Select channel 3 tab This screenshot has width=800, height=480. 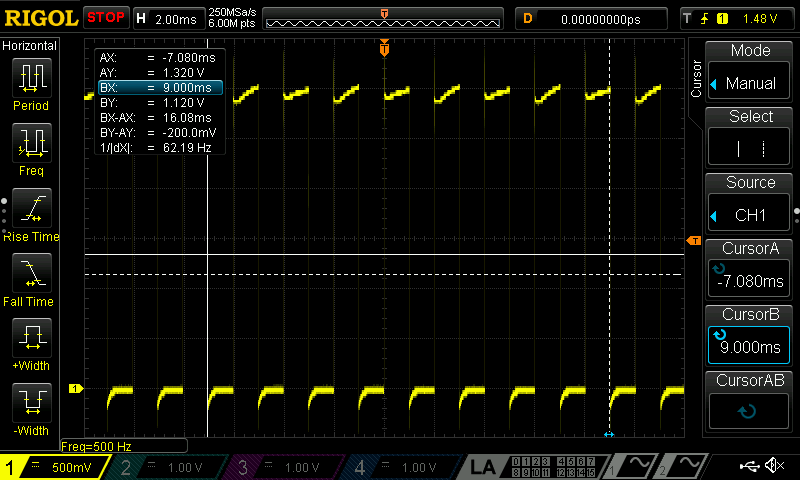tap(283, 467)
